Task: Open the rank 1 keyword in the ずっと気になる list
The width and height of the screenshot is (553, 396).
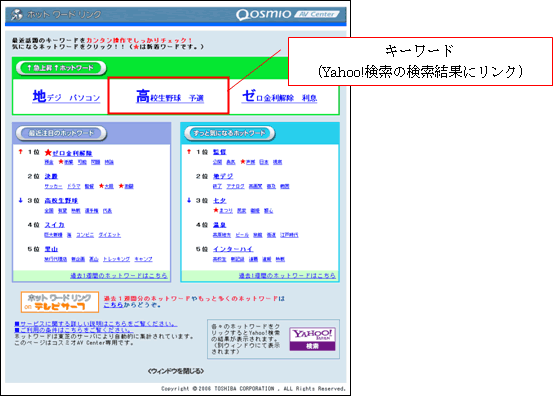Action: pos(219,152)
